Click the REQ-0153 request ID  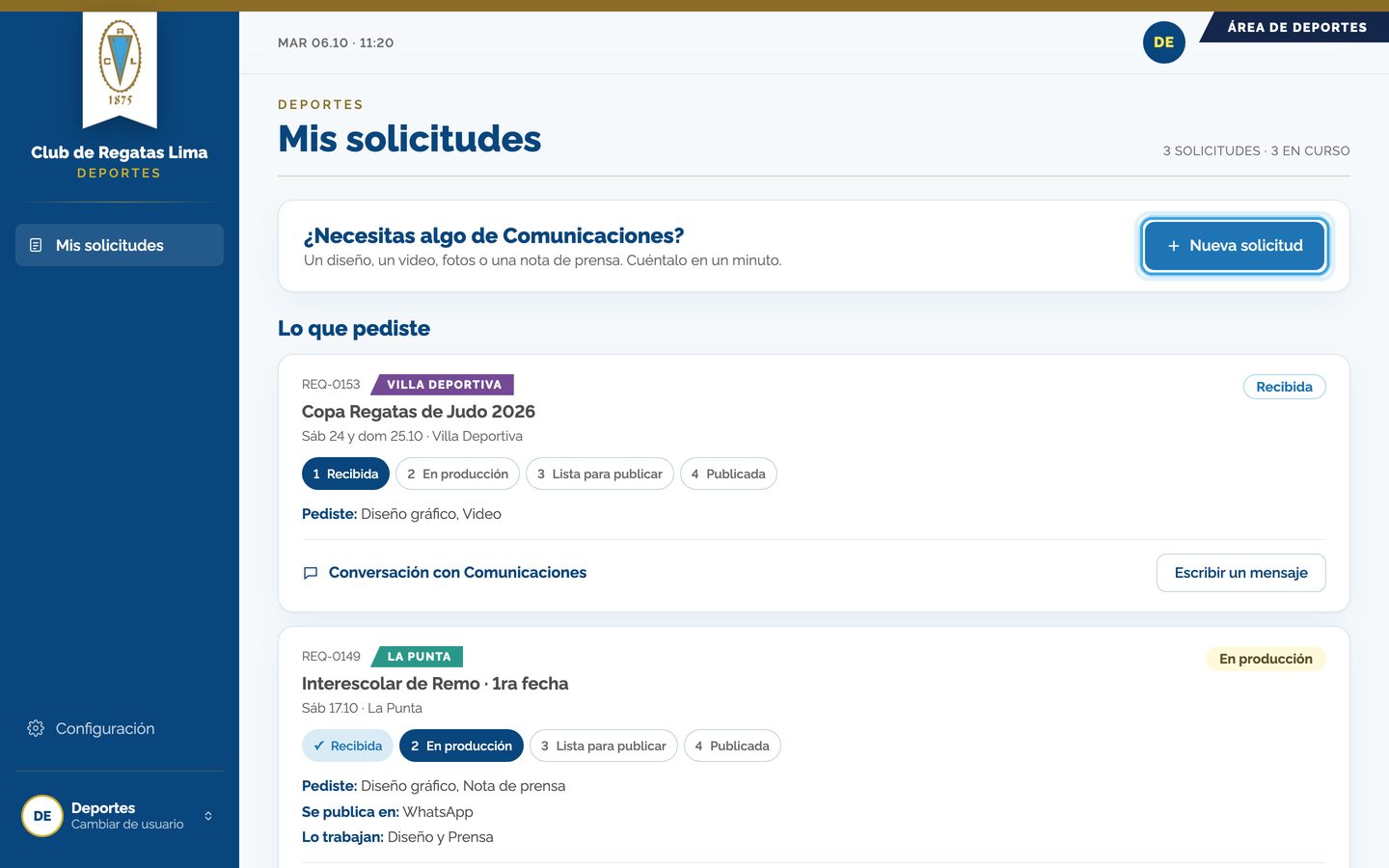pyautogui.click(x=331, y=385)
